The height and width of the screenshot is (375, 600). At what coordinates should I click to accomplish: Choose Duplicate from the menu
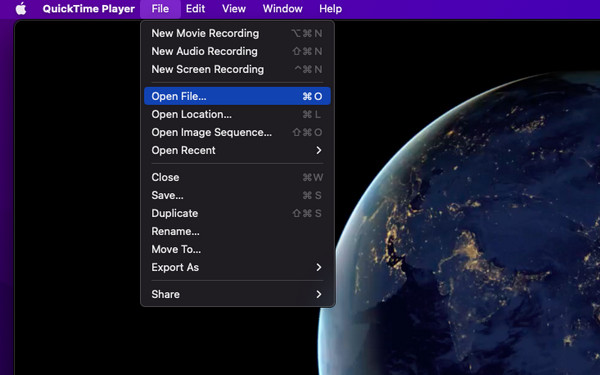click(x=237, y=213)
